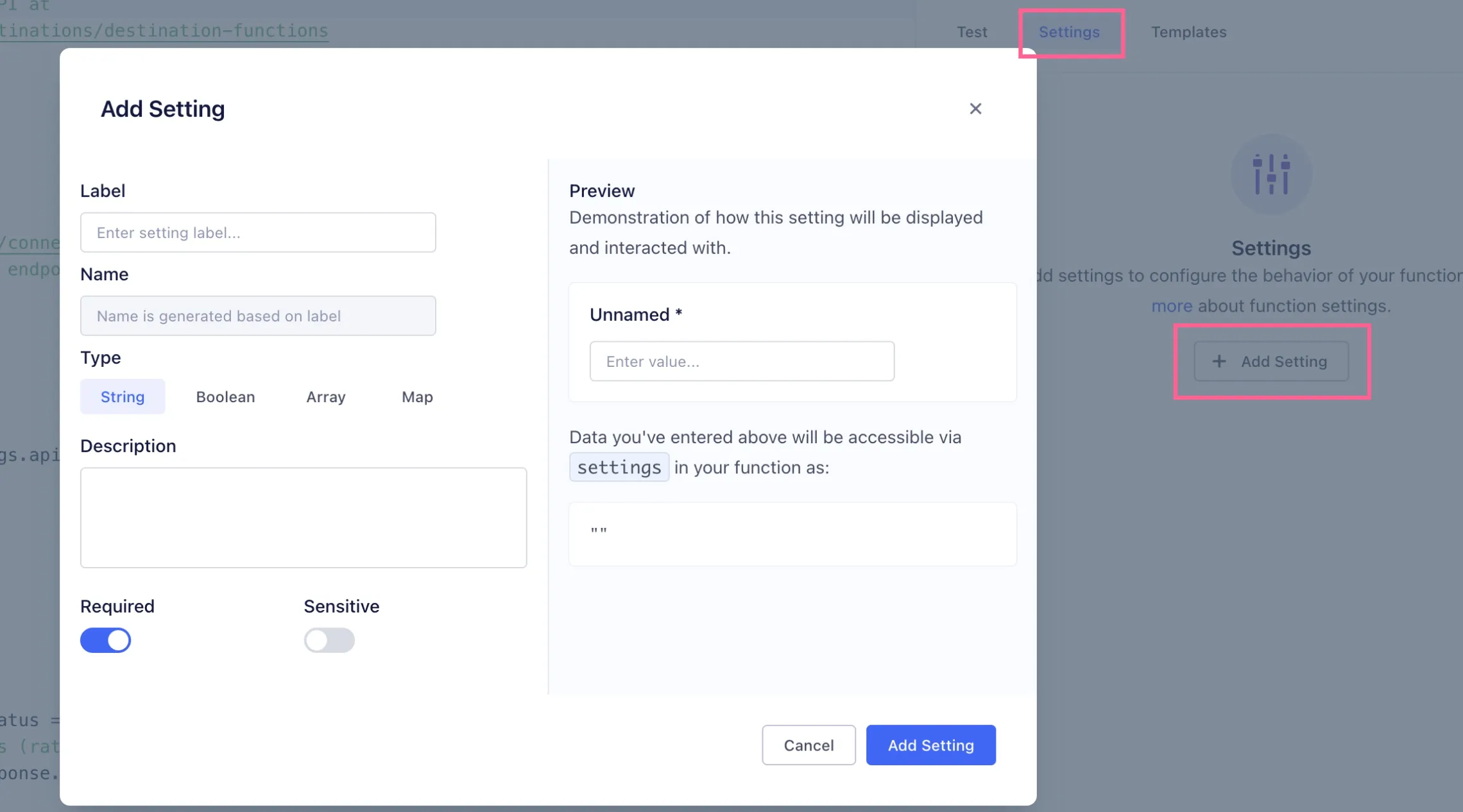Go to the Templates tab
The width and height of the screenshot is (1463, 812).
coord(1188,31)
